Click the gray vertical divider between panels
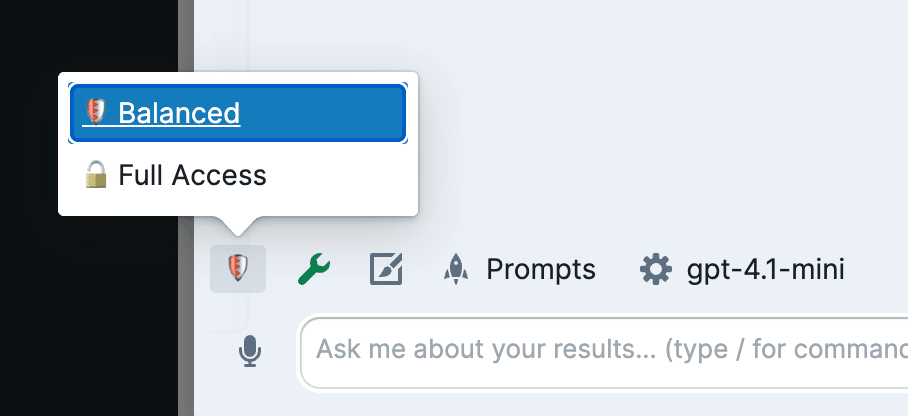The height and width of the screenshot is (416, 908). (186, 300)
